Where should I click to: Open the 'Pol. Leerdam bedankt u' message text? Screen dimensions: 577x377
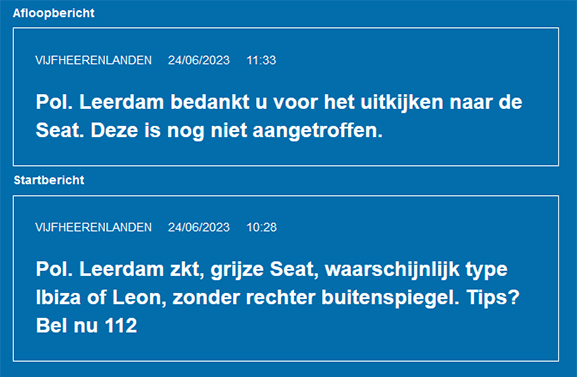coord(279,116)
